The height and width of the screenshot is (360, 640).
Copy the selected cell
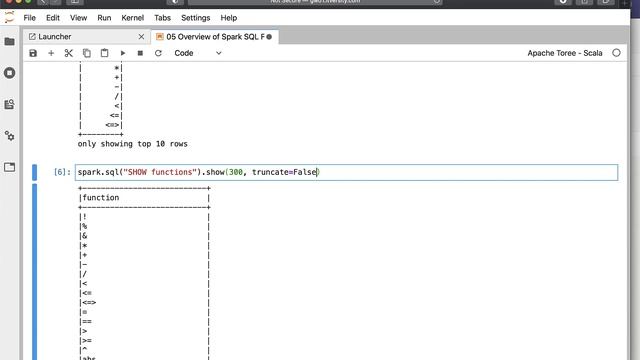(87, 53)
